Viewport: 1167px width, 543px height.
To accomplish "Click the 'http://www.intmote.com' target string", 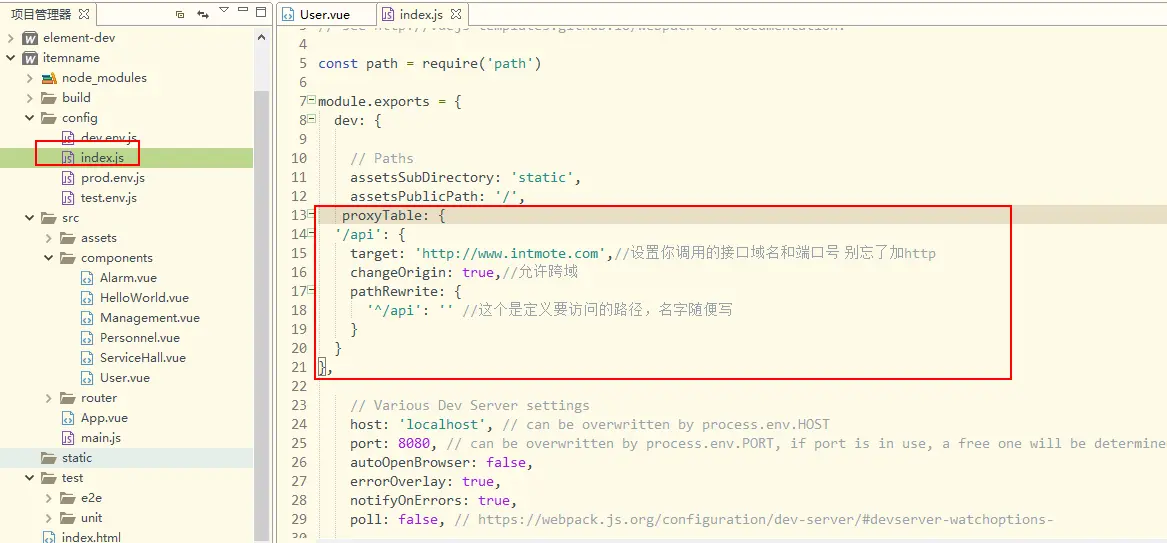I will click(511, 254).
